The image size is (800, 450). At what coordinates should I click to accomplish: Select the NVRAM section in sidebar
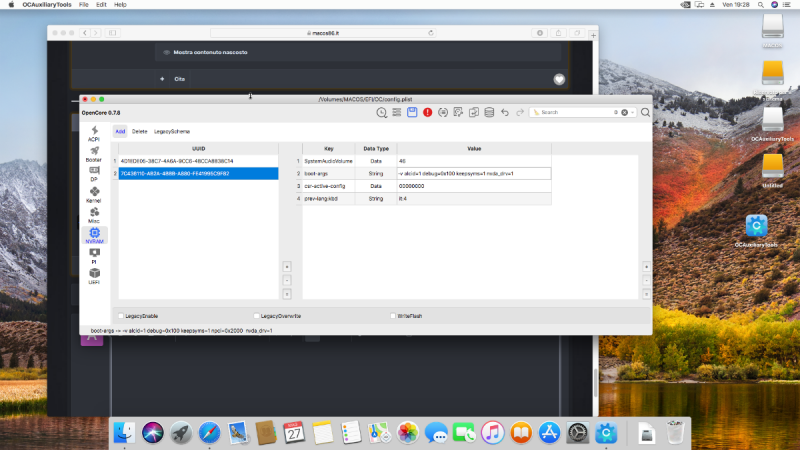94,236
